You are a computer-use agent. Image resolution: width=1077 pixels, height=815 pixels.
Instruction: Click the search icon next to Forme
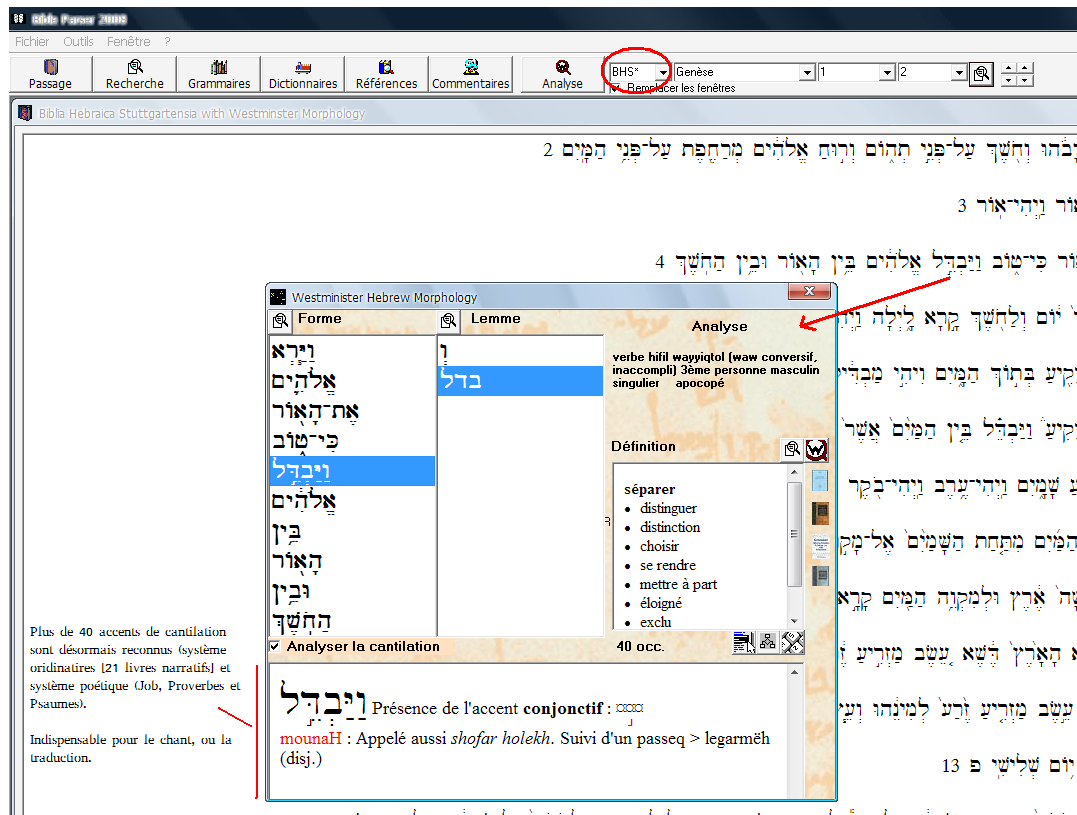[x=280, y=320]
